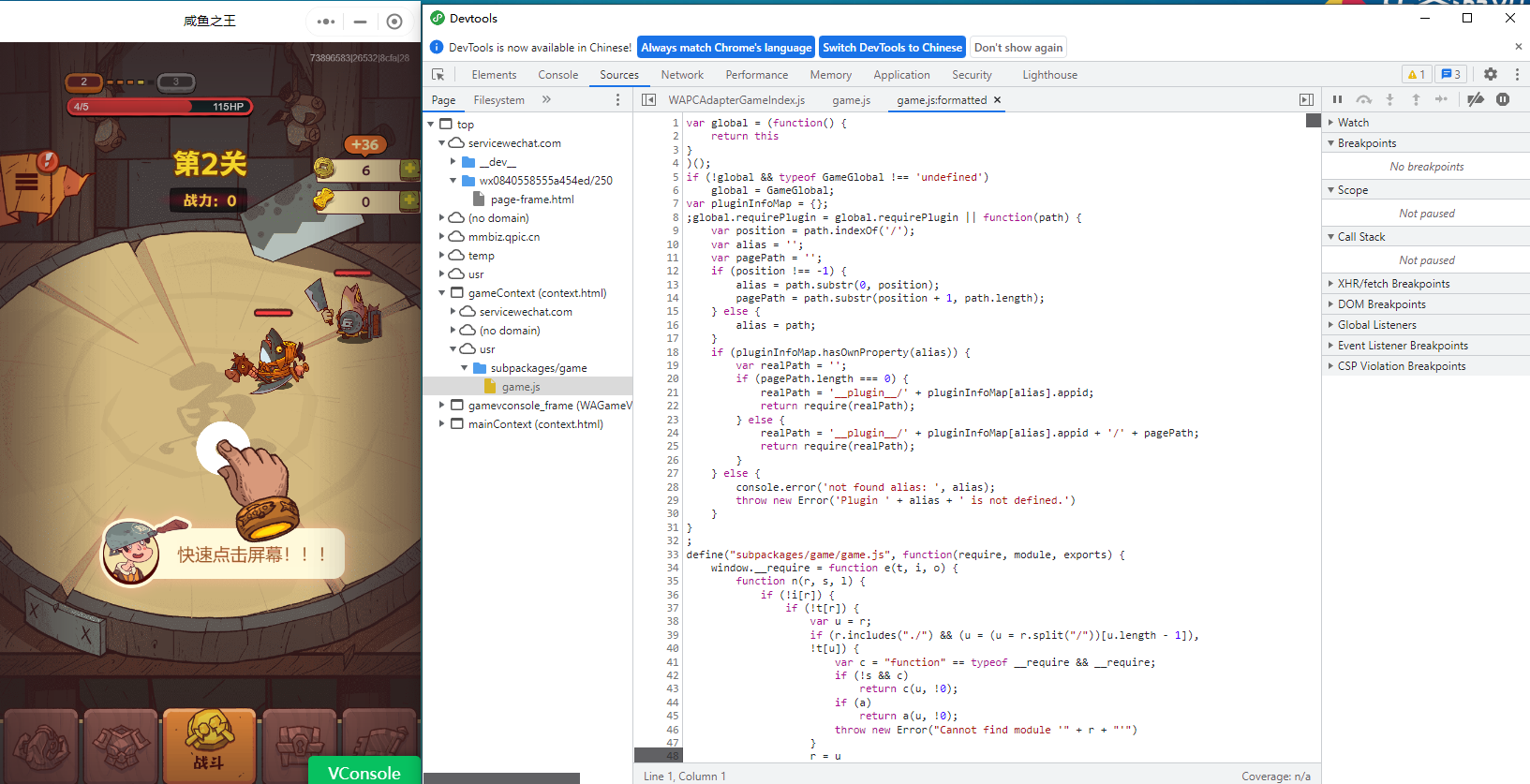Switch to WAPCAdapterGameIndex.js file tab
Viewport: 1530px width, 784px height.
(x=736, y=100)
